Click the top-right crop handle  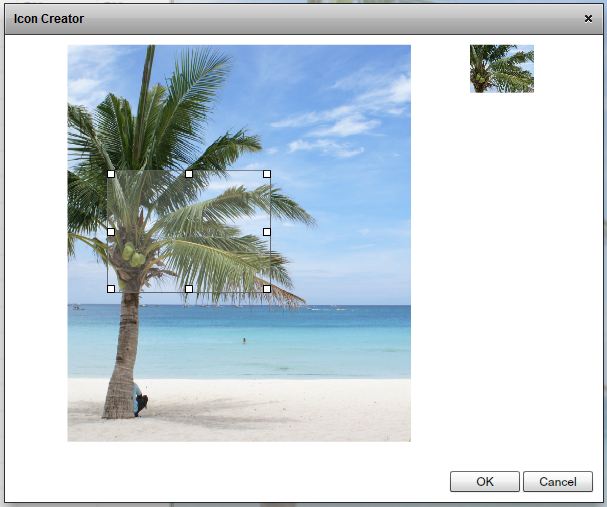tap(267, 174)
